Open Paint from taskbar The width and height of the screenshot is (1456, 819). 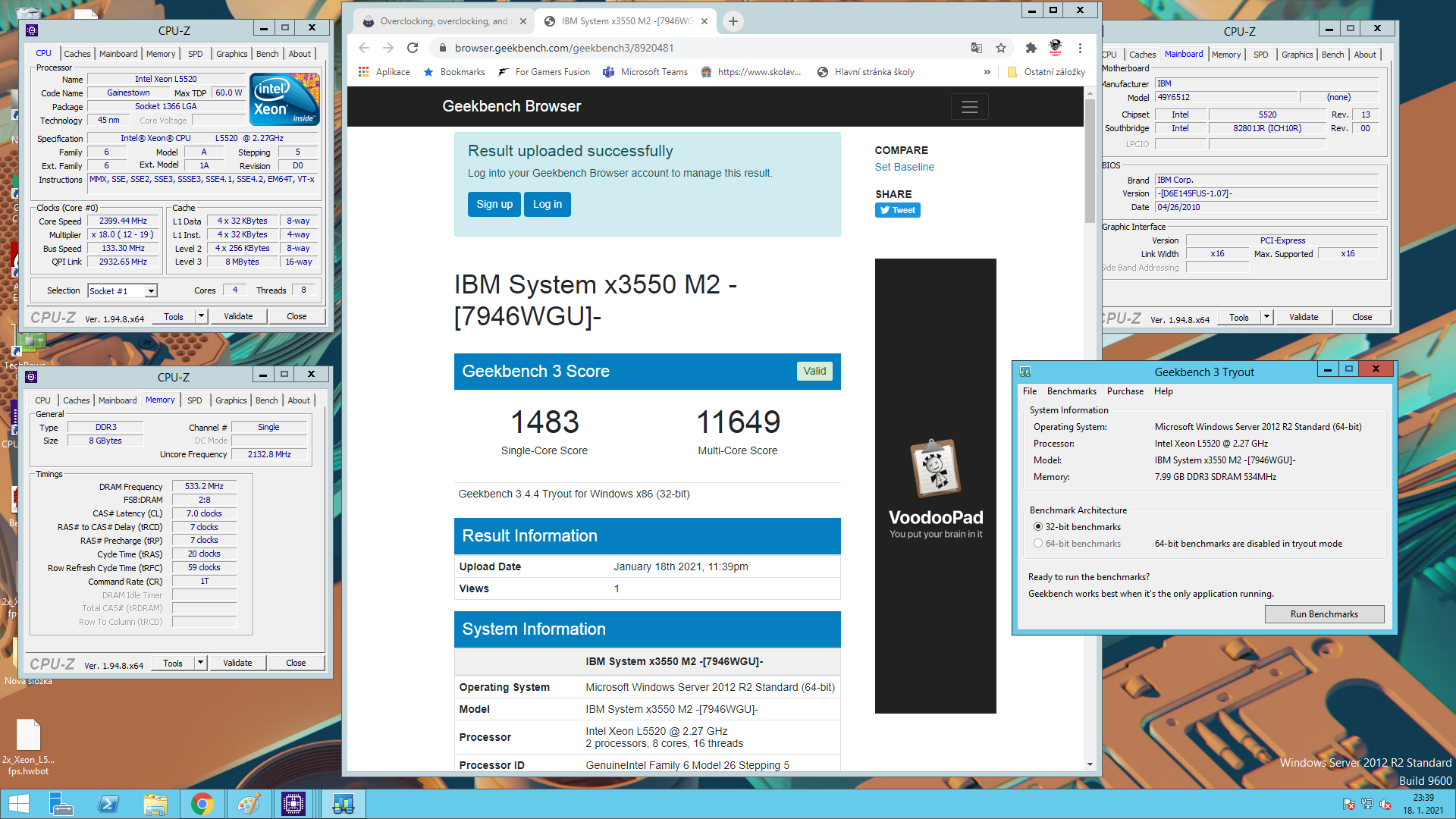pos(248,804)
